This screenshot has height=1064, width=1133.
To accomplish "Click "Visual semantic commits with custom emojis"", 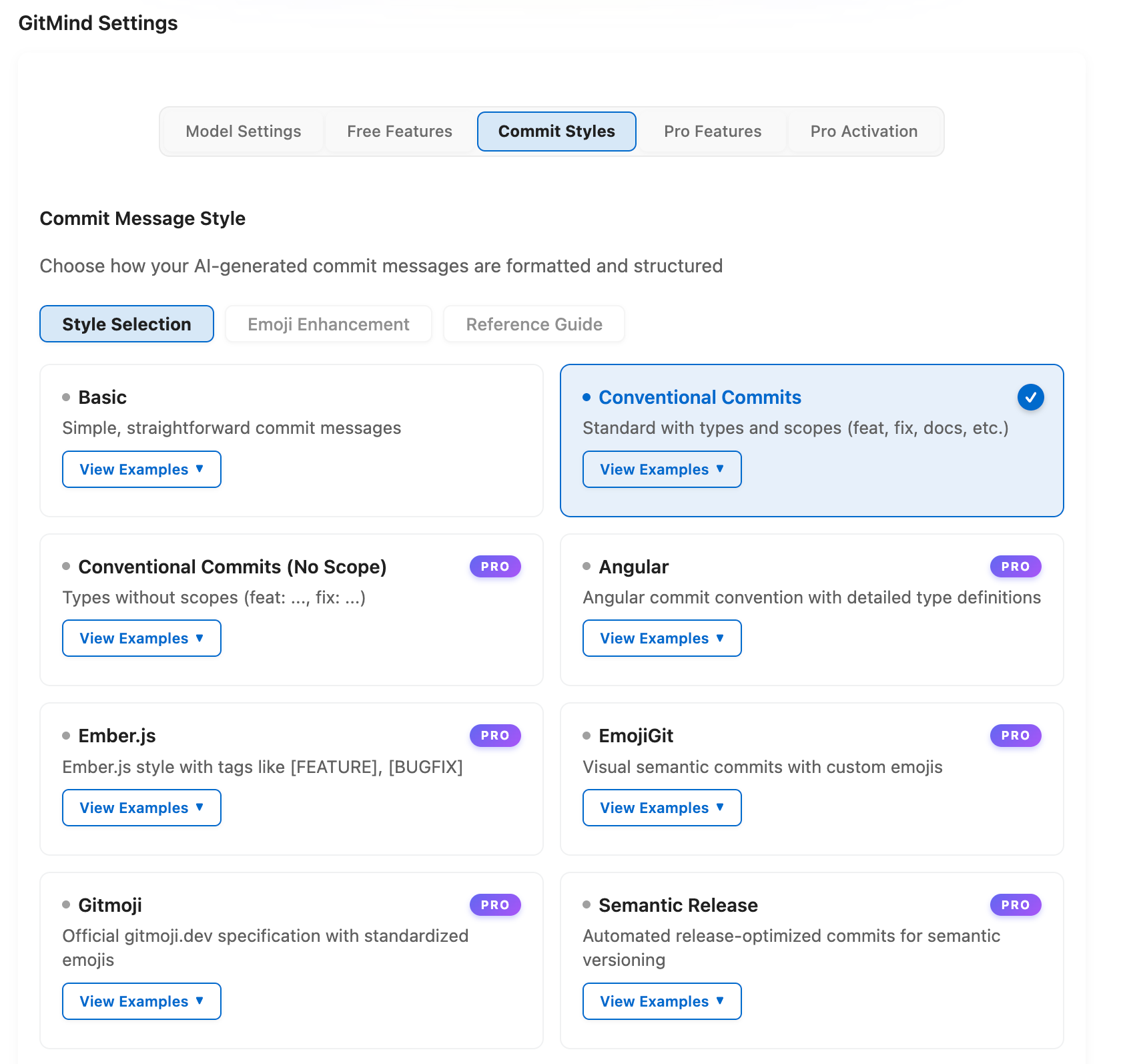I will point(762,767).
